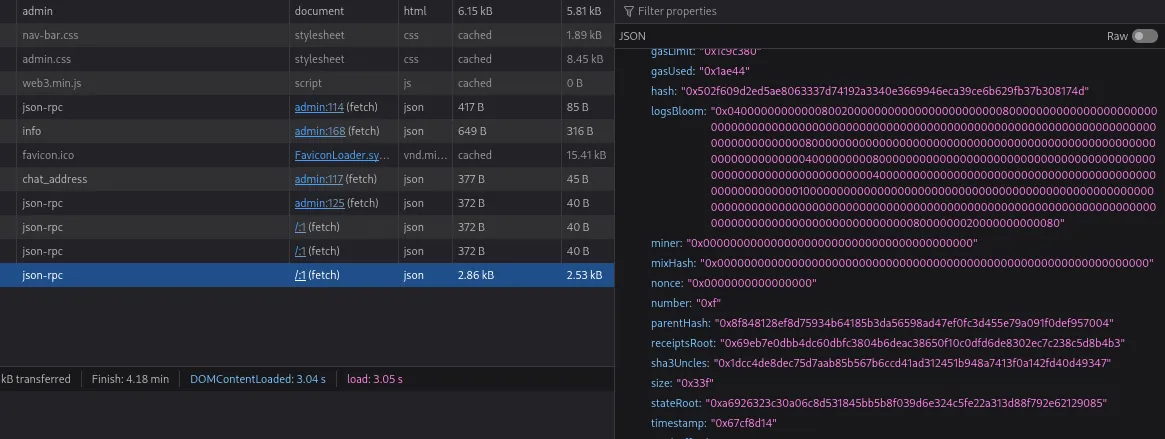Select the chat_address request
The image size is (1165, 439).
pyautogui.click(x=307, y=179)
